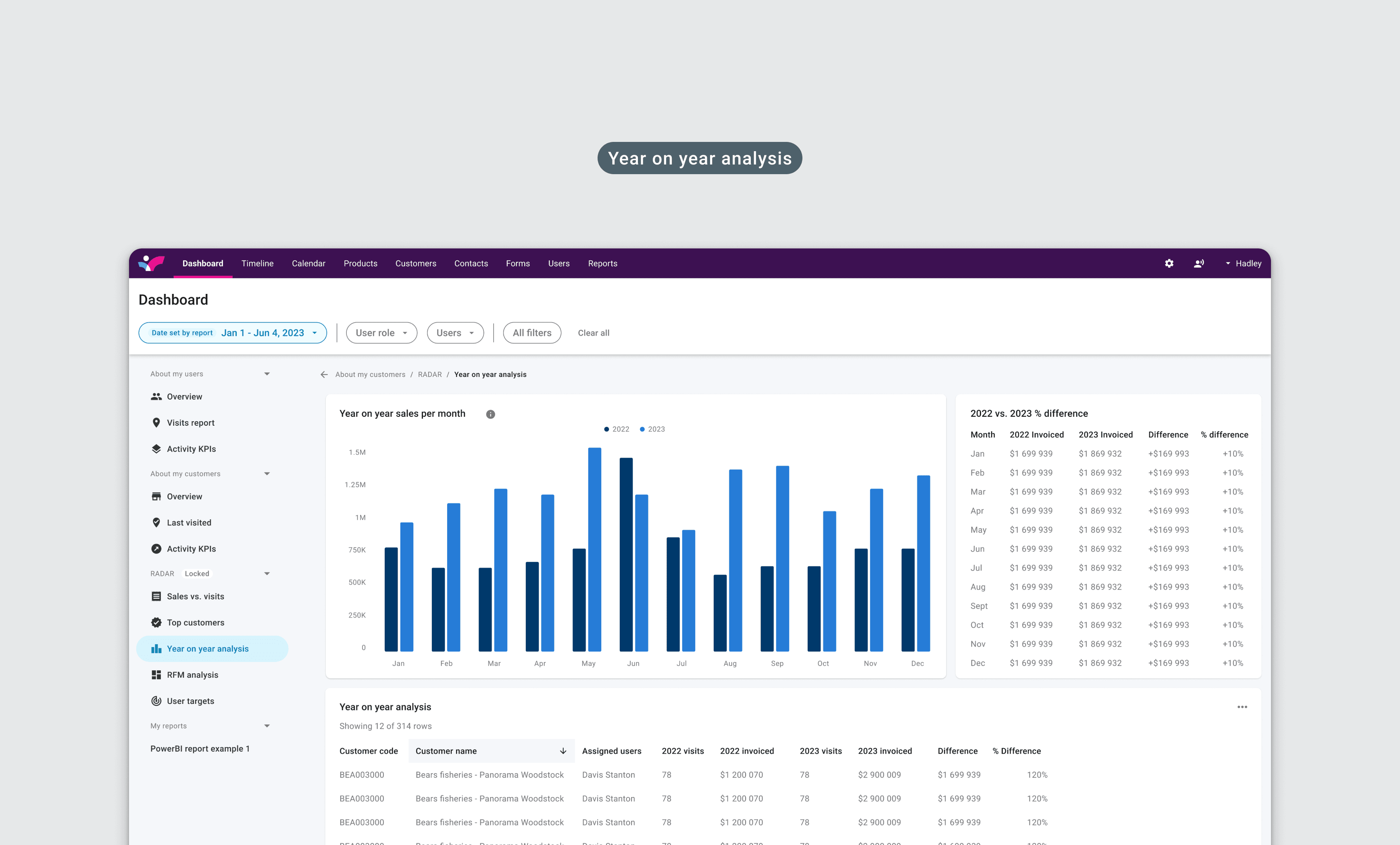Open the User role filter dropdown
Viewport: 1400px width, 845px height.
point(381,333)
